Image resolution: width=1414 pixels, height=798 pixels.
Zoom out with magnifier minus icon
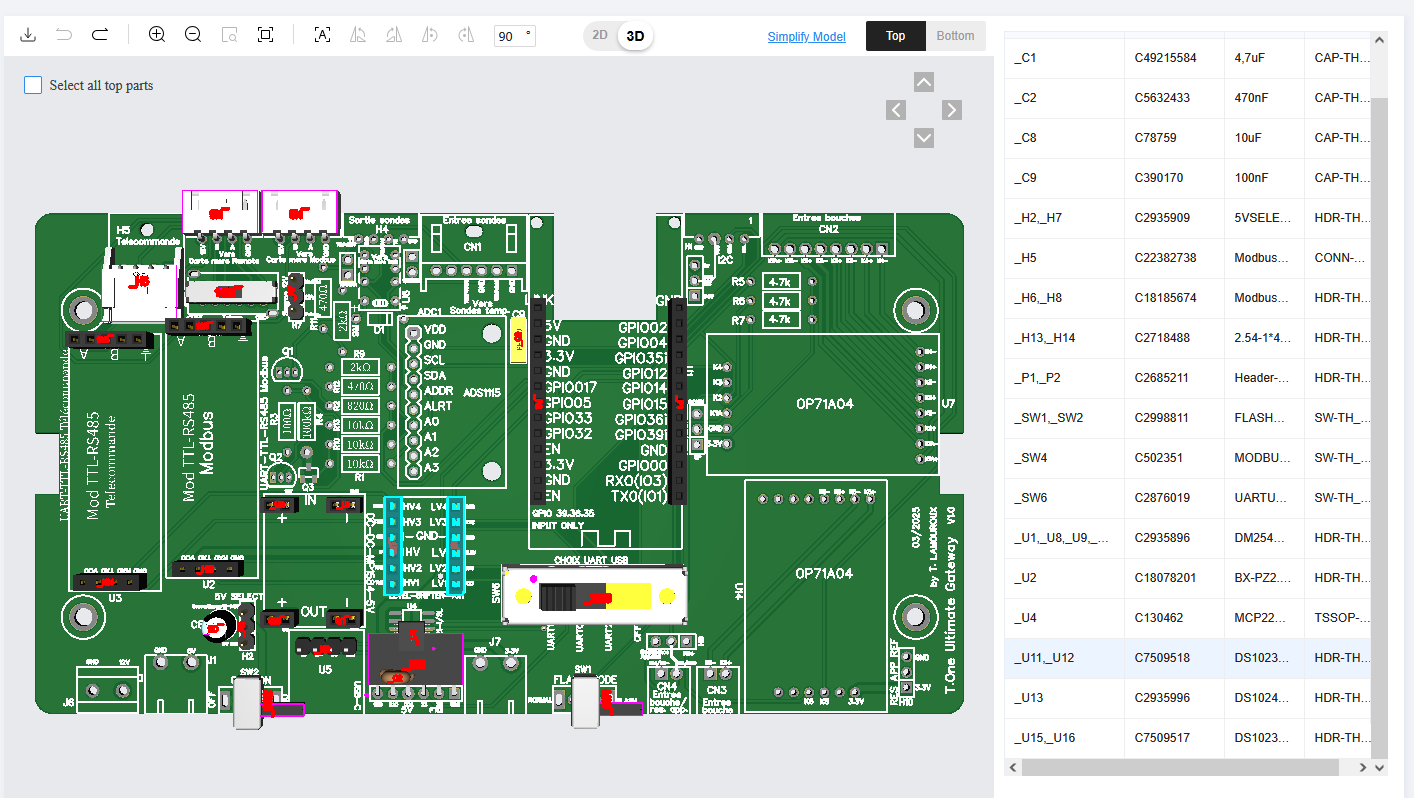click(x=193, y=35)
